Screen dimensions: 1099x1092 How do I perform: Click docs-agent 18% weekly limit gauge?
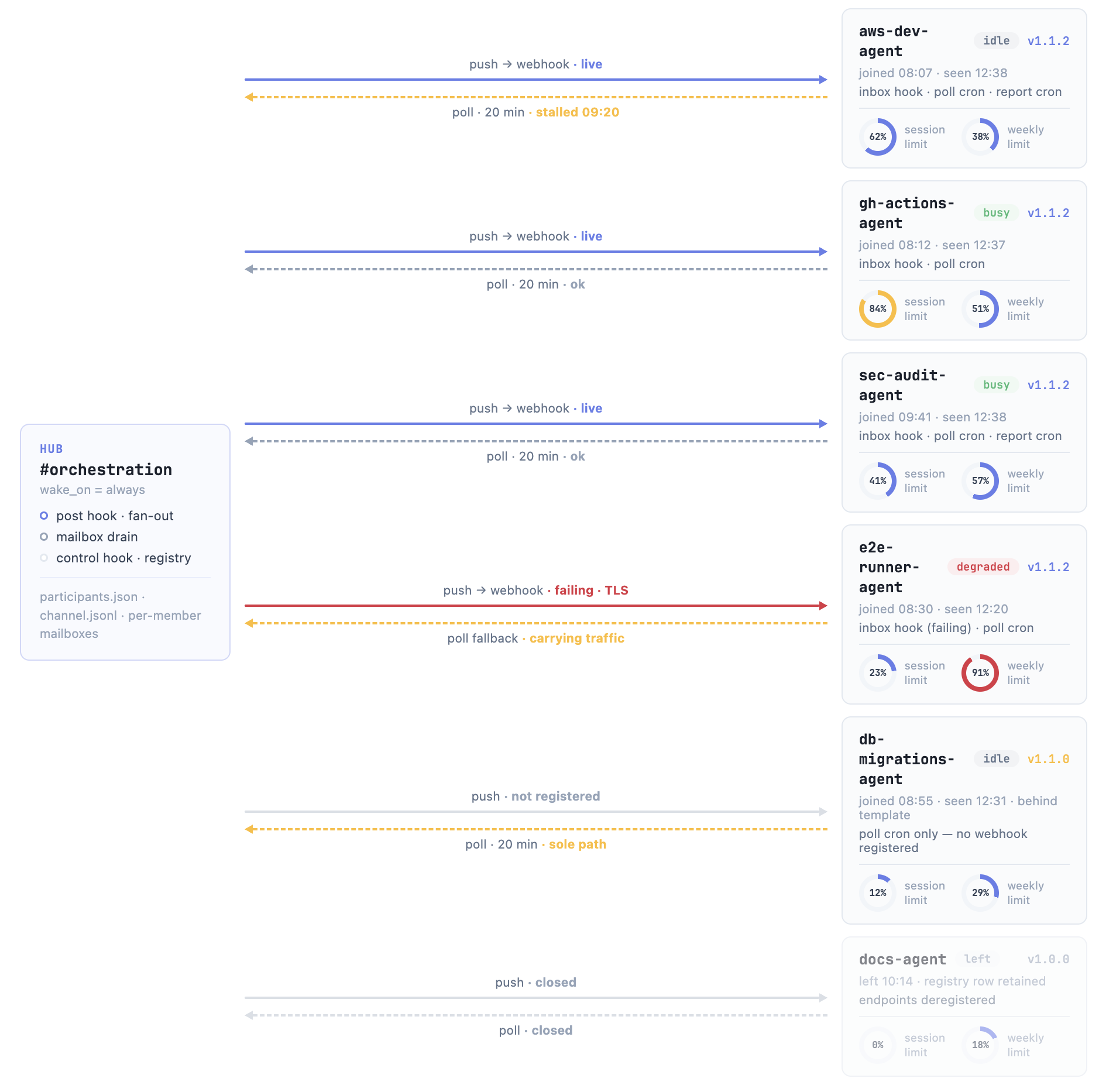click(x=980, y=1045)
